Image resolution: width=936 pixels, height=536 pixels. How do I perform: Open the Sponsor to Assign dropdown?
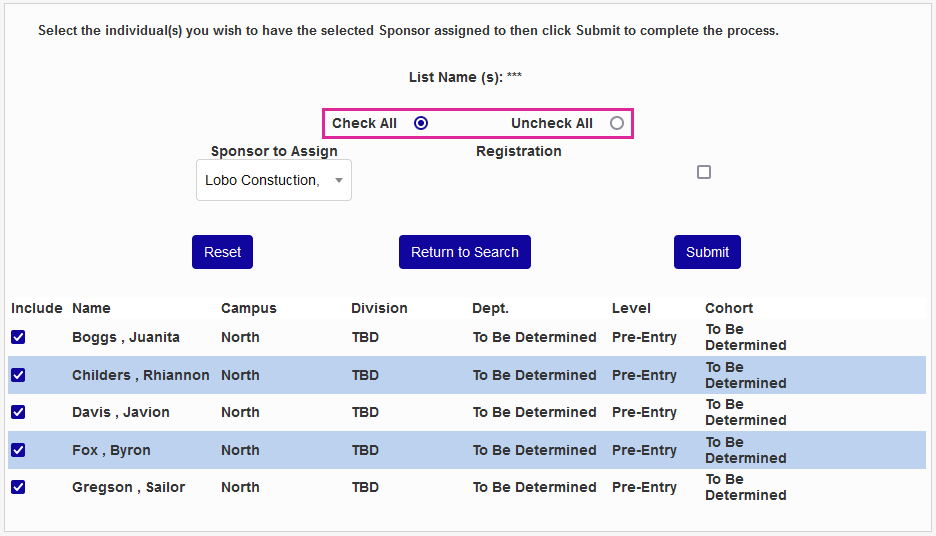(274, 180)
